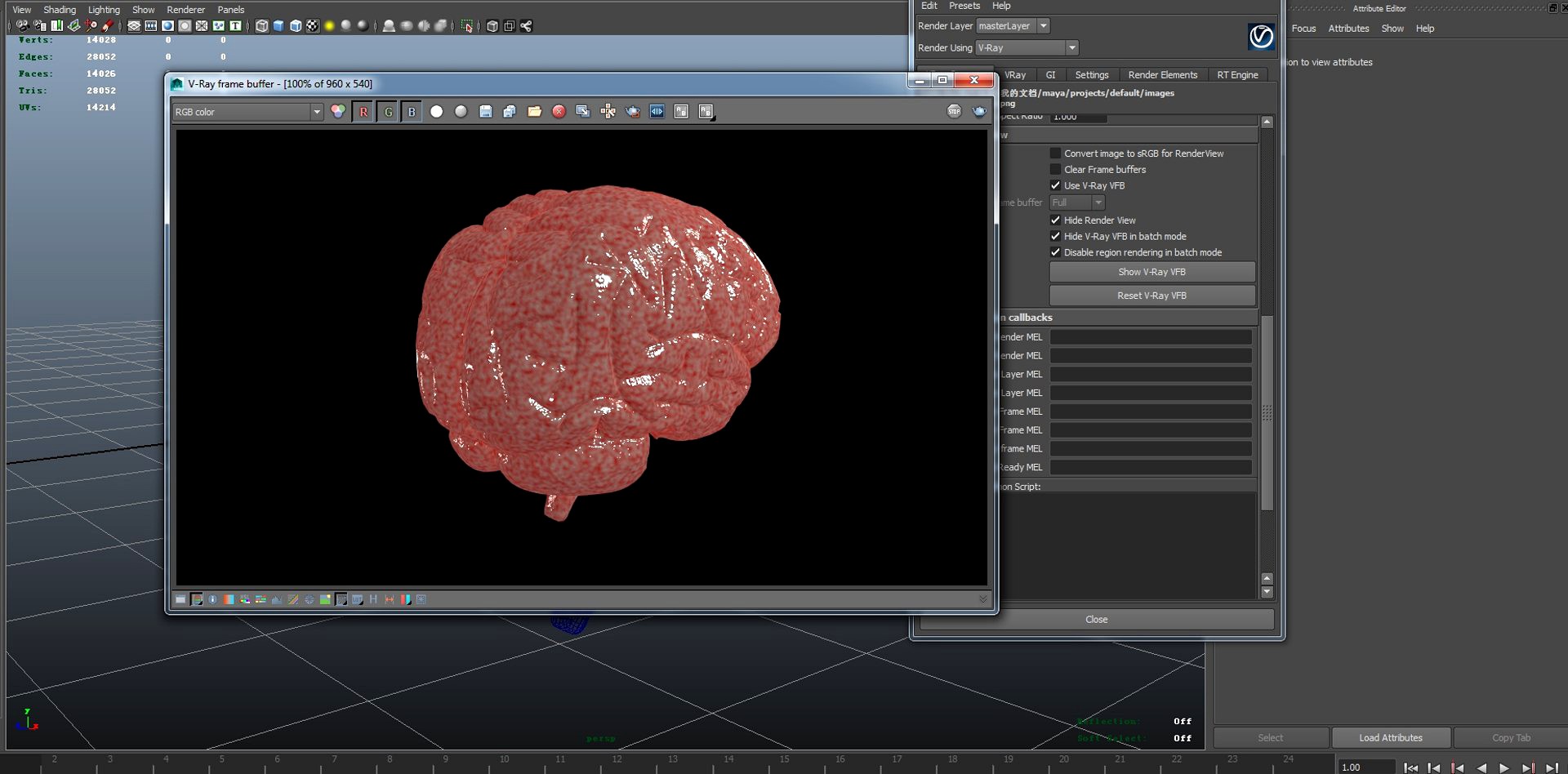Open the frame buffer Full dropdown
The width and height of the screenshot is (1568, 774).
[1077, 202]
